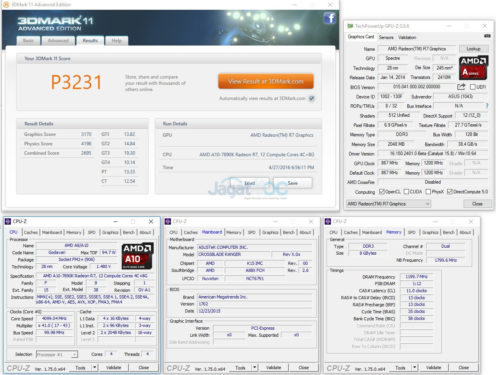Click the GPU-Z title bar app icon
496x375 pixels.
(x=350, y=26)
